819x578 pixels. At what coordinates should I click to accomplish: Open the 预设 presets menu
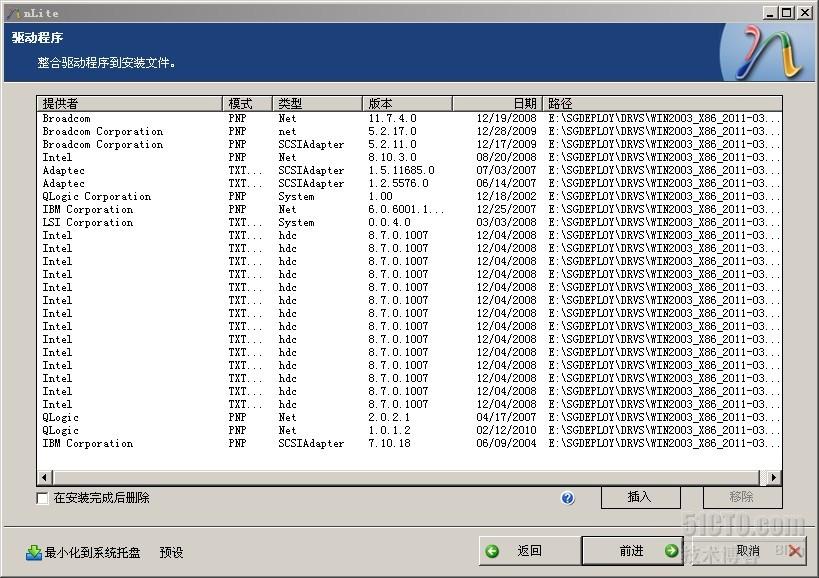(x=171, y=552)
